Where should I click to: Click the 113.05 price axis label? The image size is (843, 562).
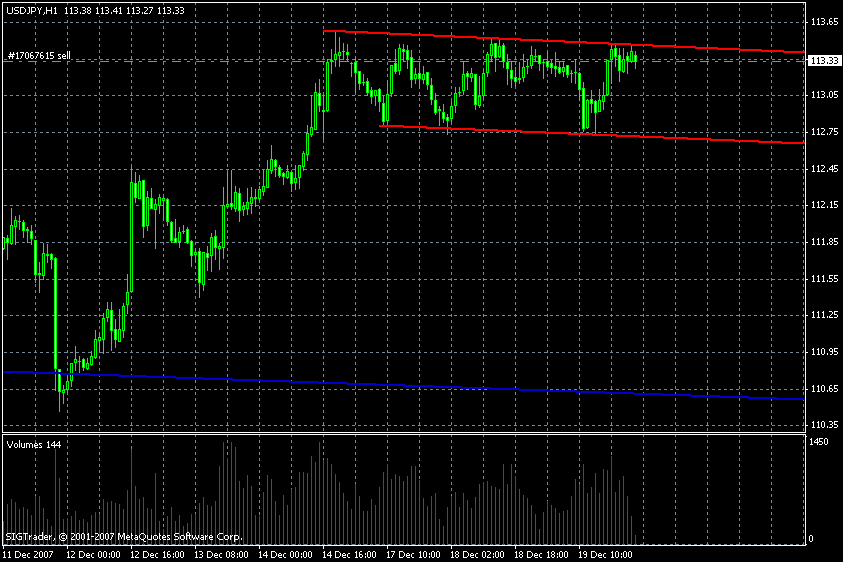click(824, 95)
